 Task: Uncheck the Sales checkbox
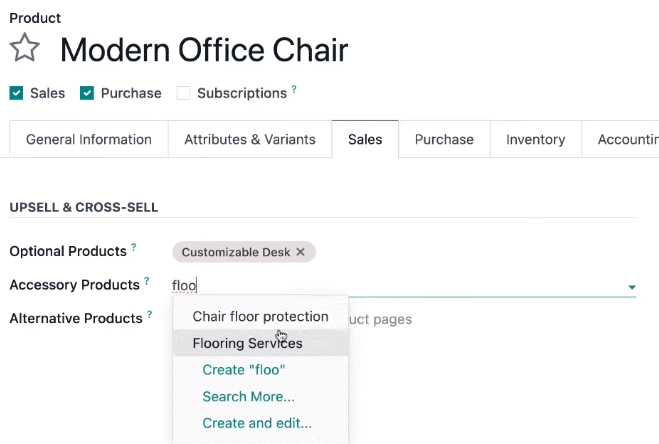point(16,93)
